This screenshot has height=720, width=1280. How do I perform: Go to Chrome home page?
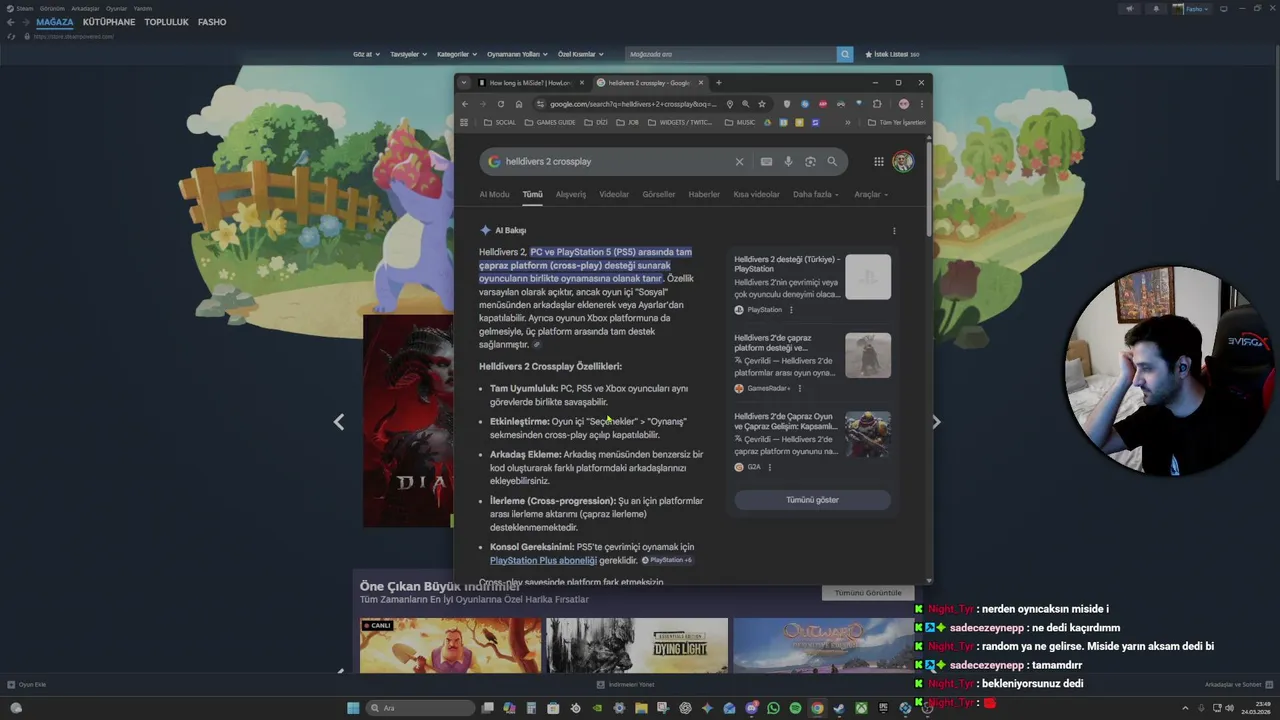coord(518,104)
